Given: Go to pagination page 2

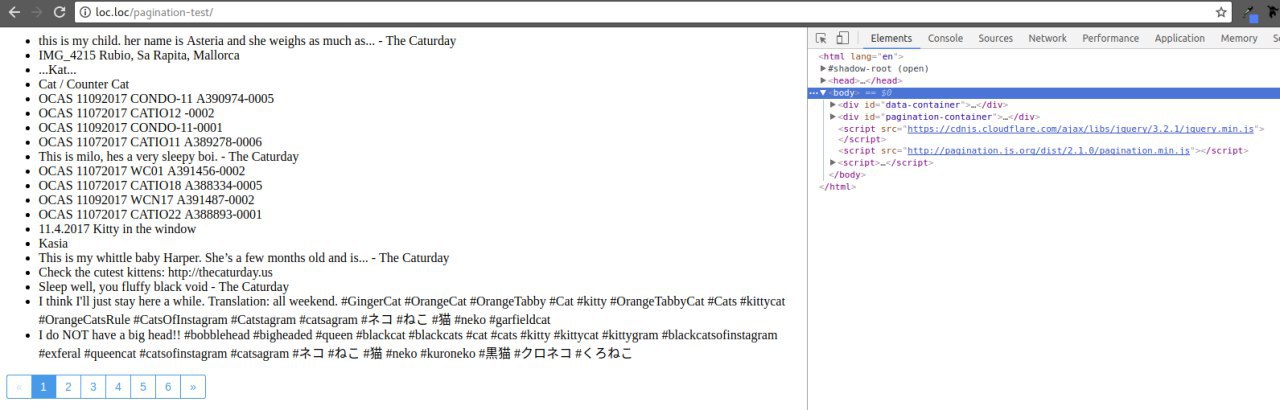Looking at the screenshot, I should pyautogui.click(x=69, y=387).
